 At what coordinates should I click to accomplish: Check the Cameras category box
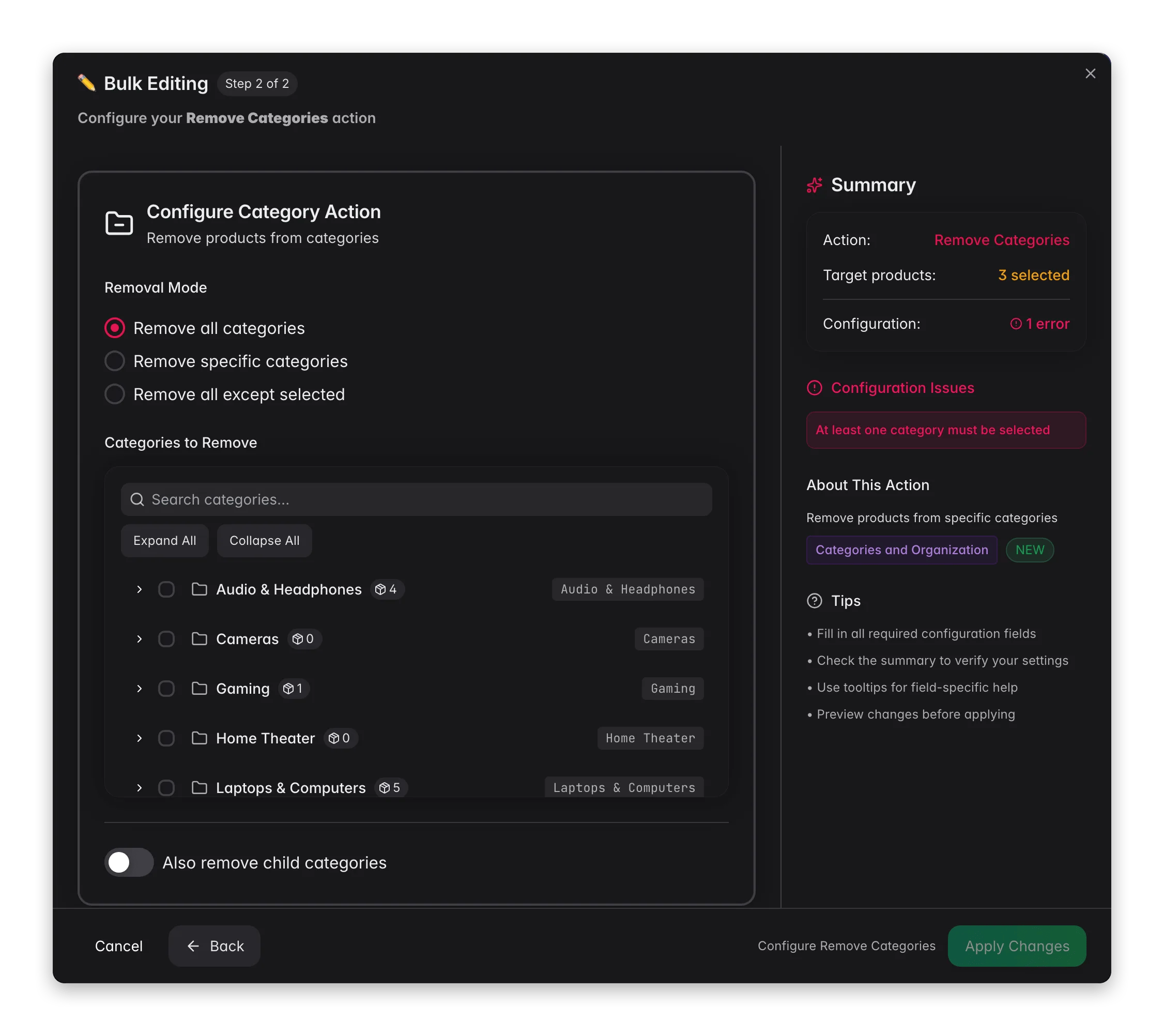coord(166,638)
